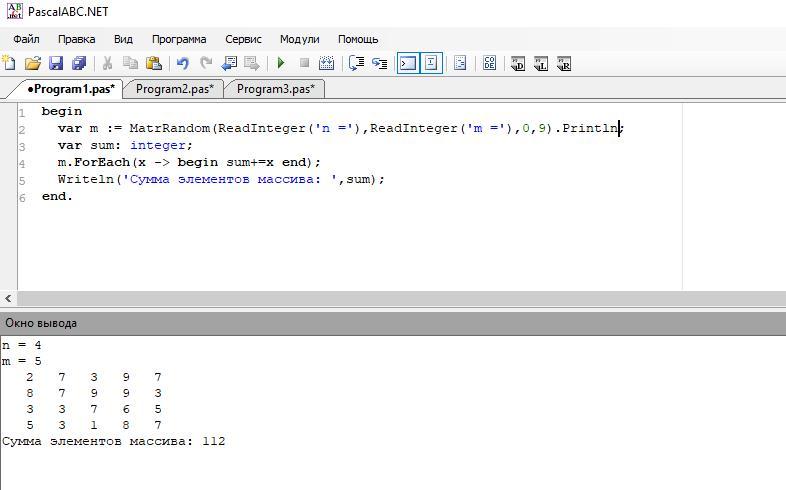Switch to the Program1.pas tab
Image resolution: width=786 pixels, height=490 pixels.
[x=70, y=89]
